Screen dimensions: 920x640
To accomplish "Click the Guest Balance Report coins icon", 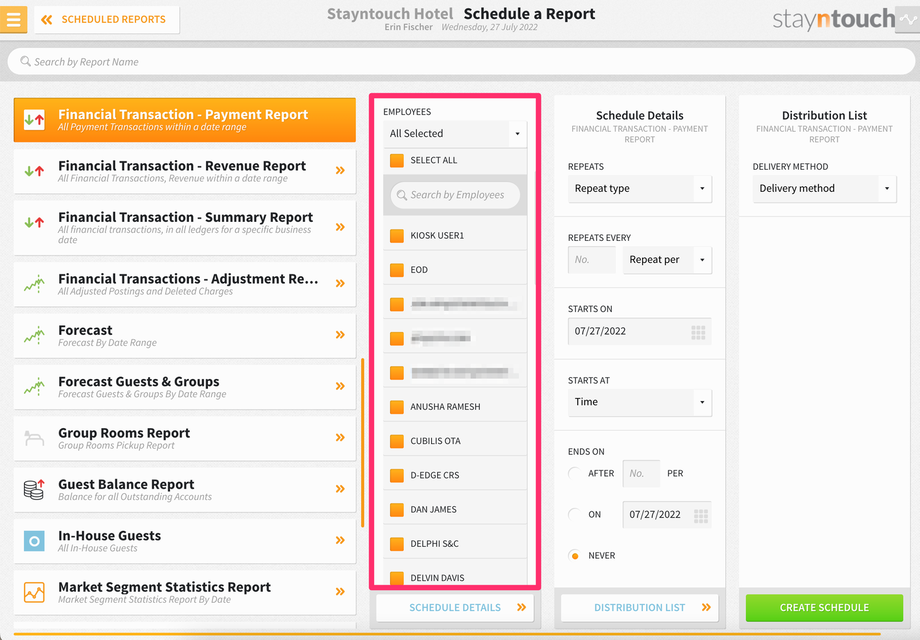I will (34, 489).
